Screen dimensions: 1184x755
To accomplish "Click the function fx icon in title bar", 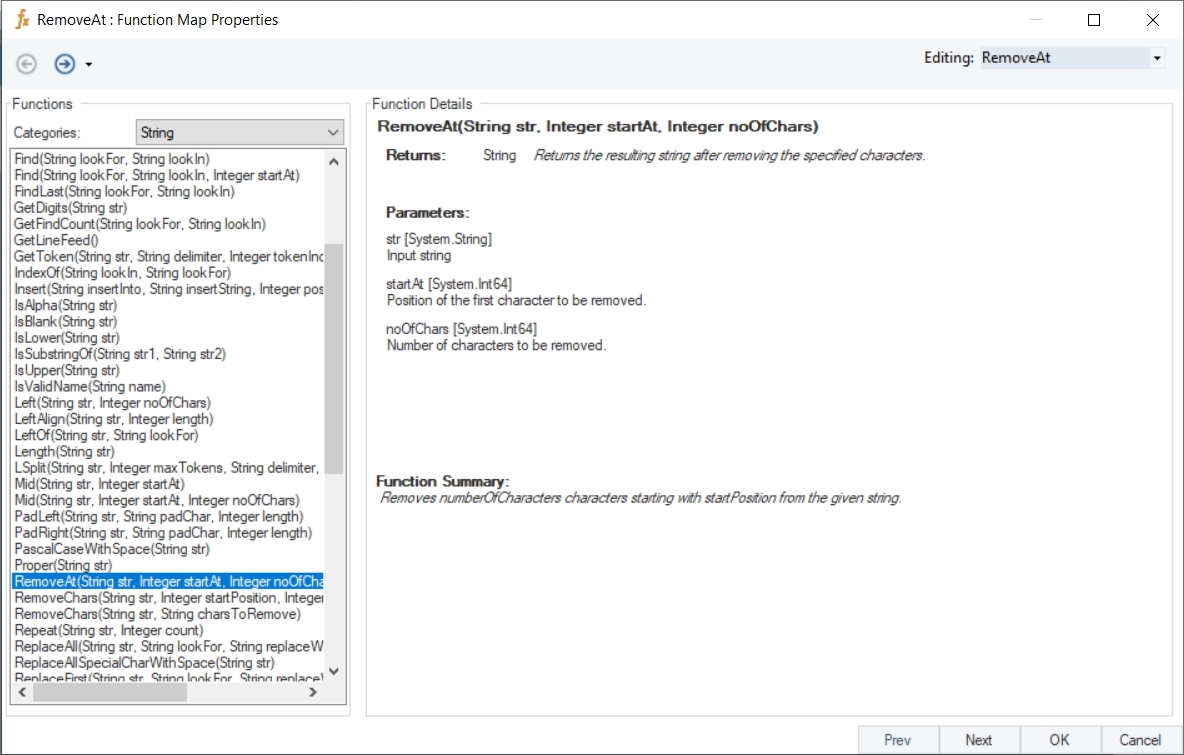I will point(22,19).
